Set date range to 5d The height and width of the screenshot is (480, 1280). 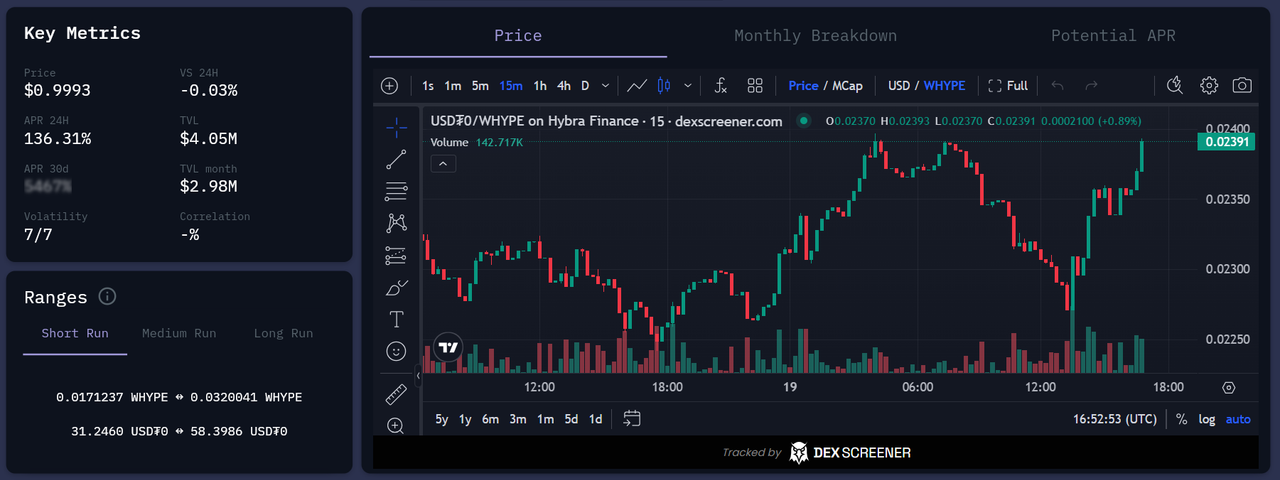571,419
